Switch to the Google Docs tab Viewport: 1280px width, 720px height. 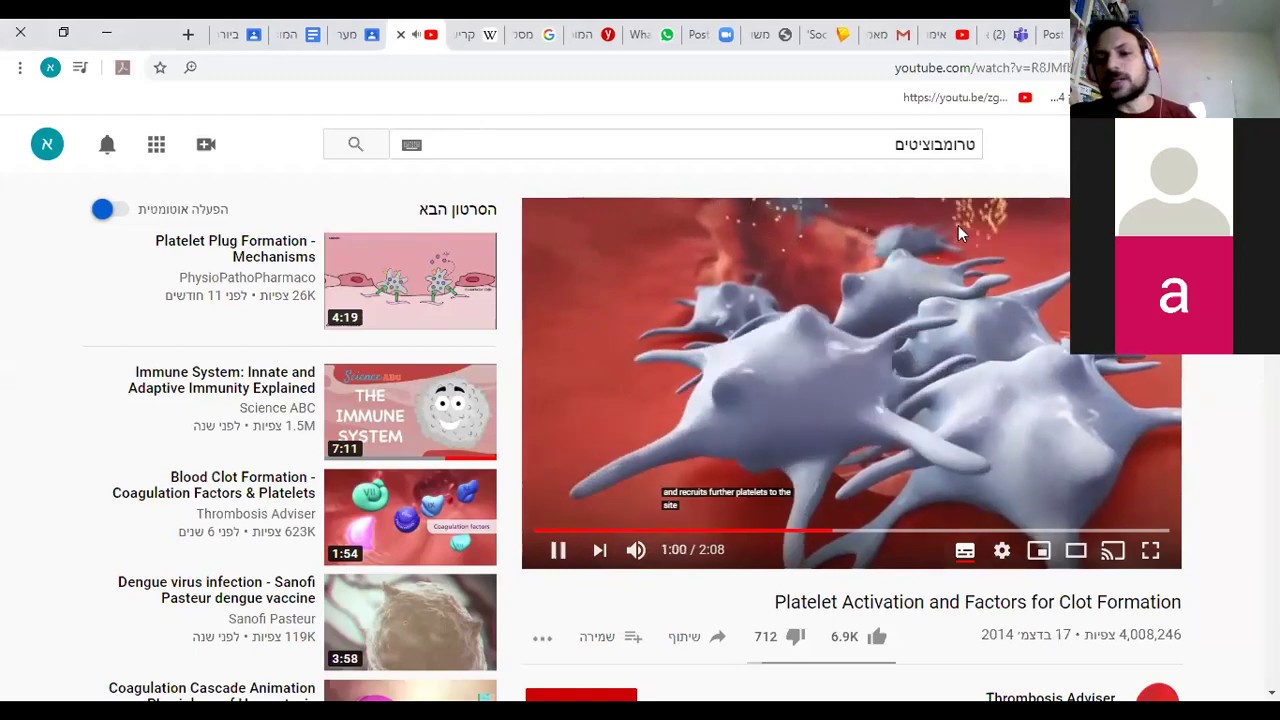click(x=299, y=35)
